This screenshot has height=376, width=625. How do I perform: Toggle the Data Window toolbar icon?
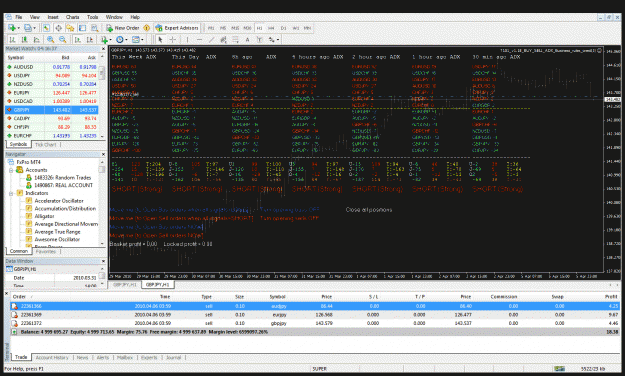pos(58,28)
